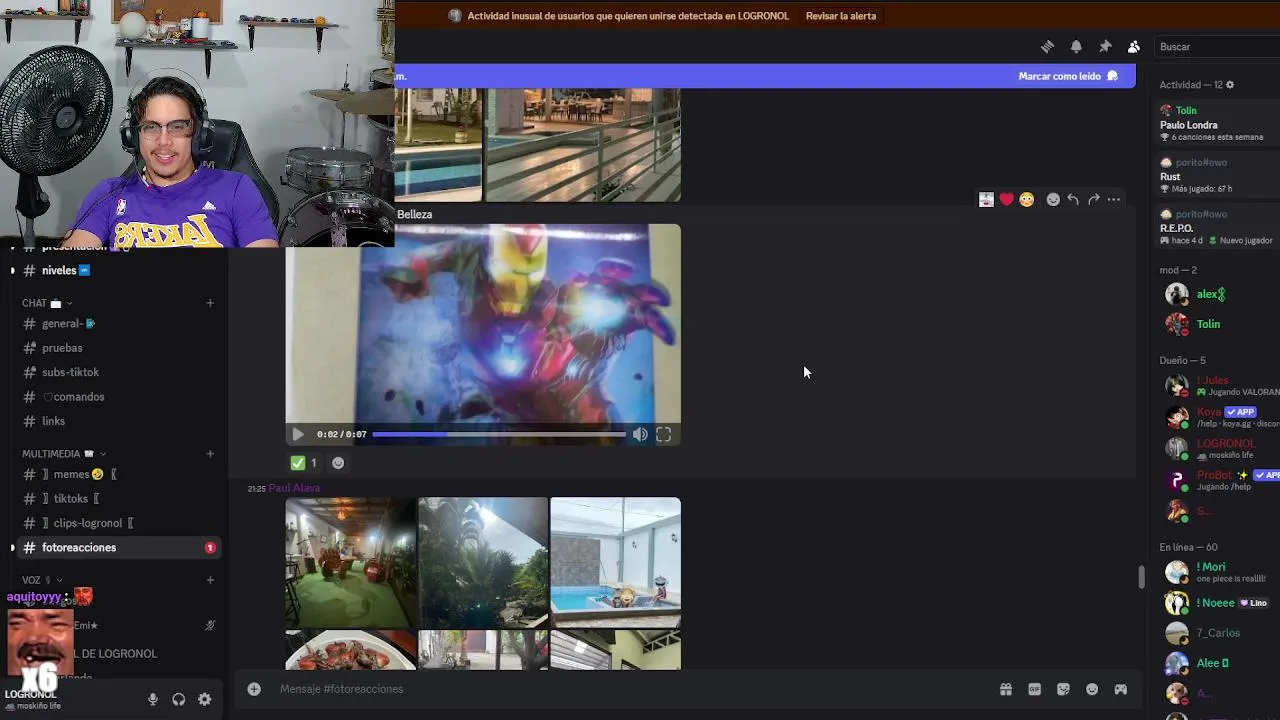Open alex member in mod list
This screenshot has height=720, width=1280.
tap(1217, 294)
